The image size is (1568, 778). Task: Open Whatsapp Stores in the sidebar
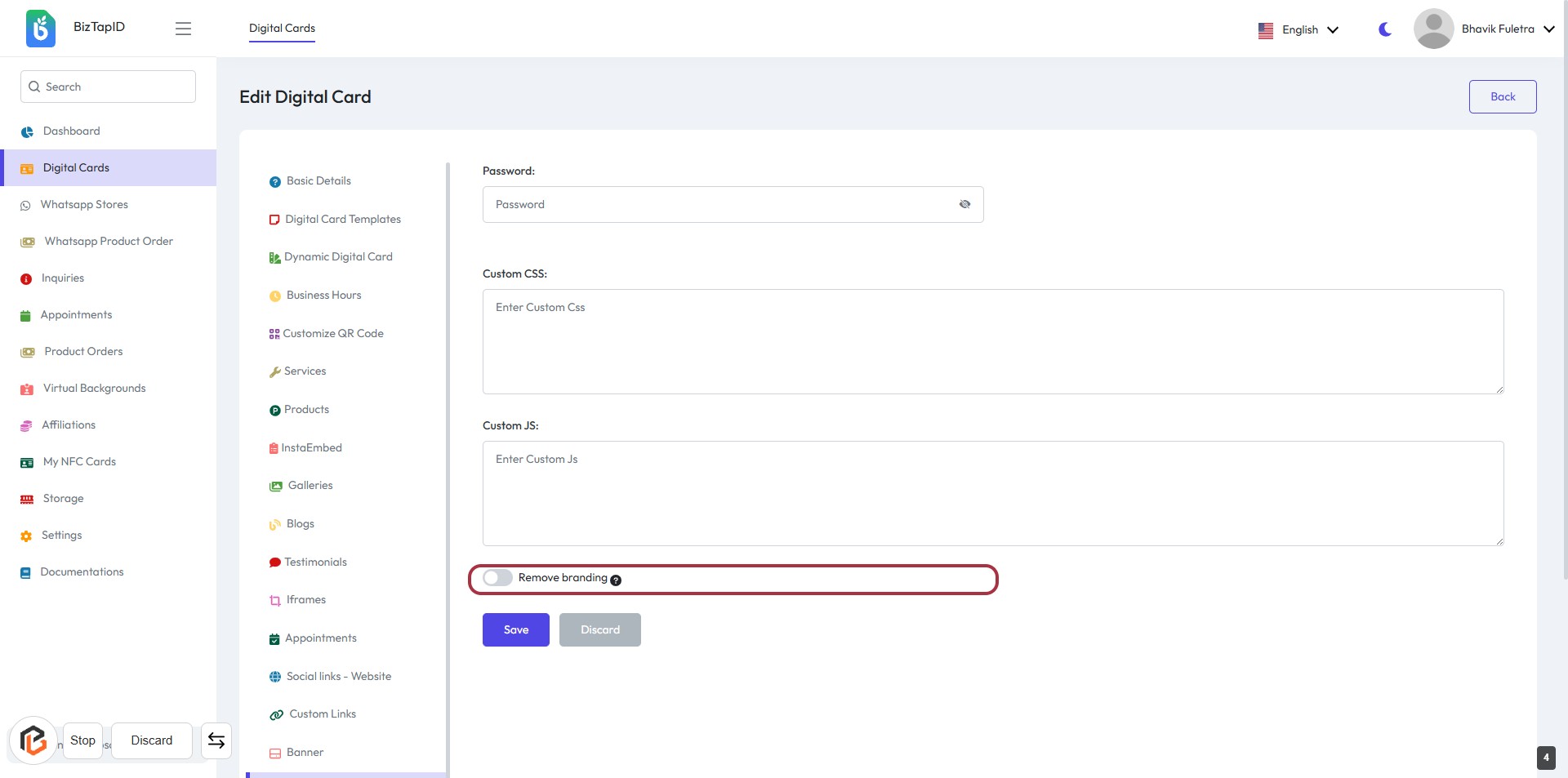[84, 204]
